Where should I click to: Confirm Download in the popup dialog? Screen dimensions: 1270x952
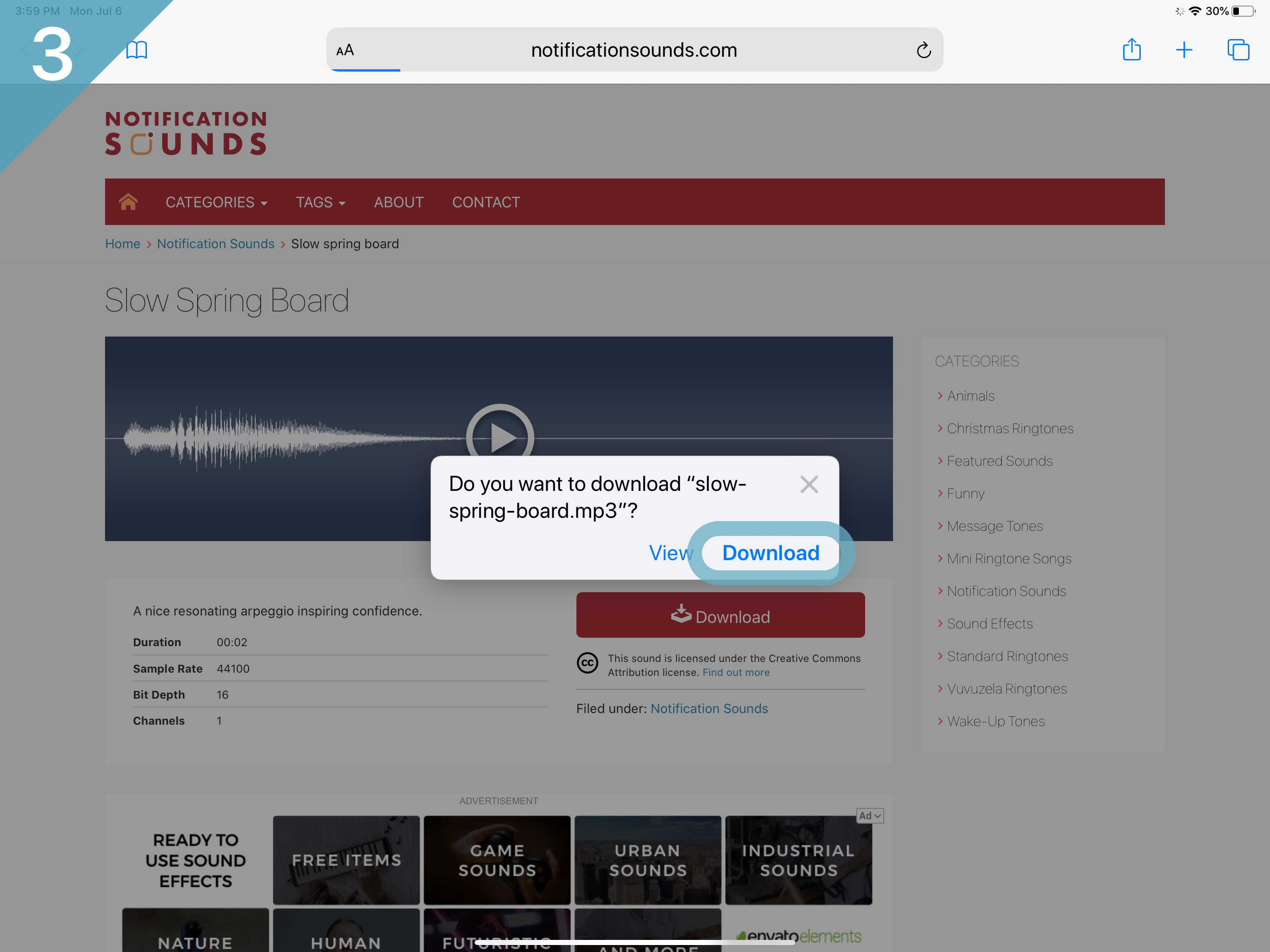[x=770, y=553]
